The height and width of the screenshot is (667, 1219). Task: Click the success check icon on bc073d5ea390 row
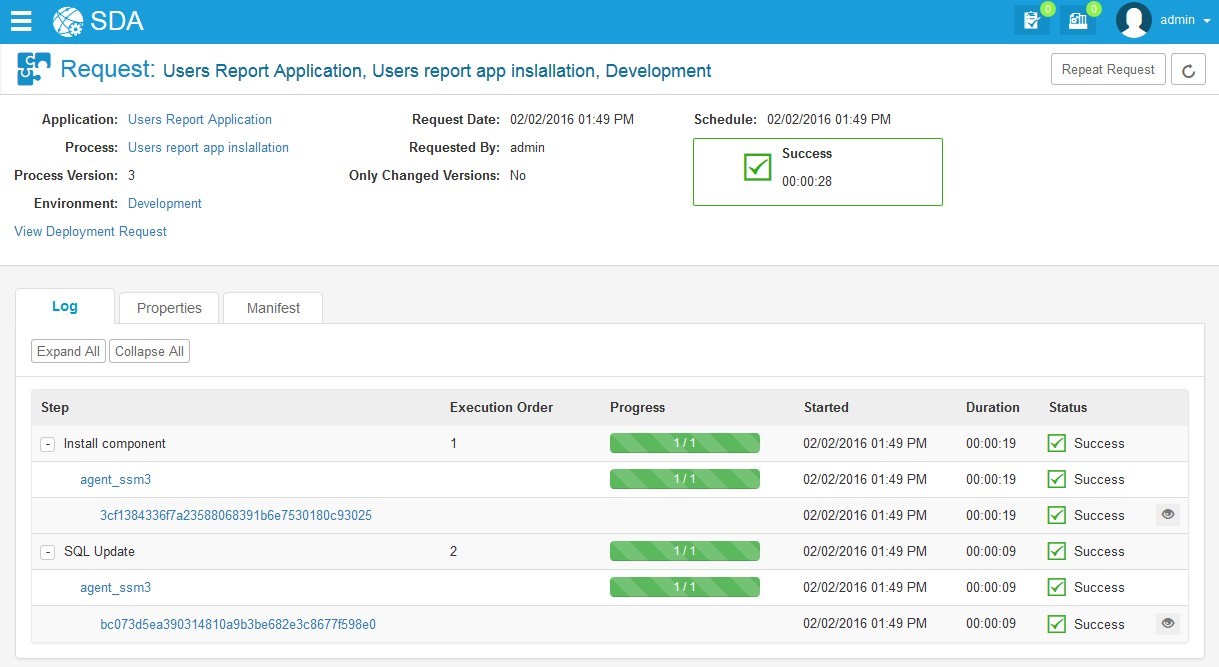coord(1057,624)
